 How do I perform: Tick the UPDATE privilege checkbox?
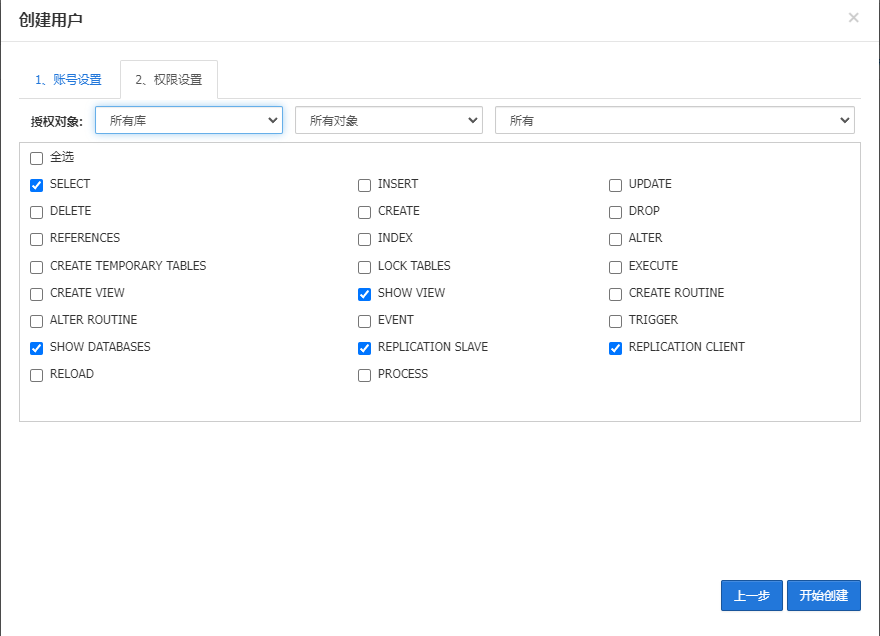(616, 185)
